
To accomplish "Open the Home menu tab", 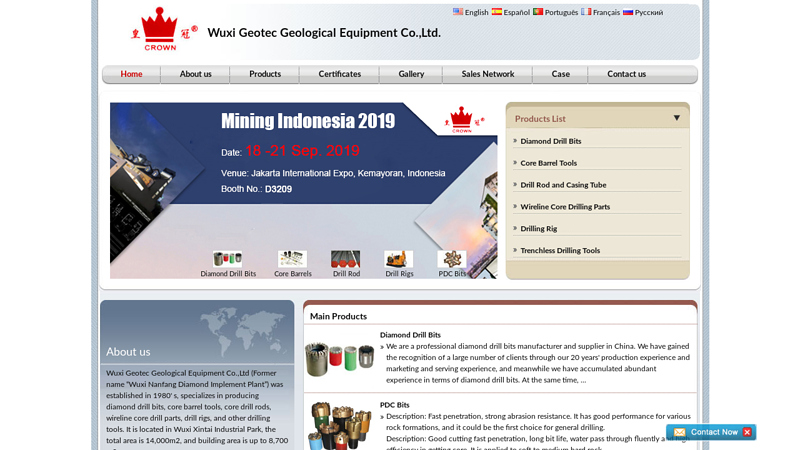I will click(x=131, y=74).
